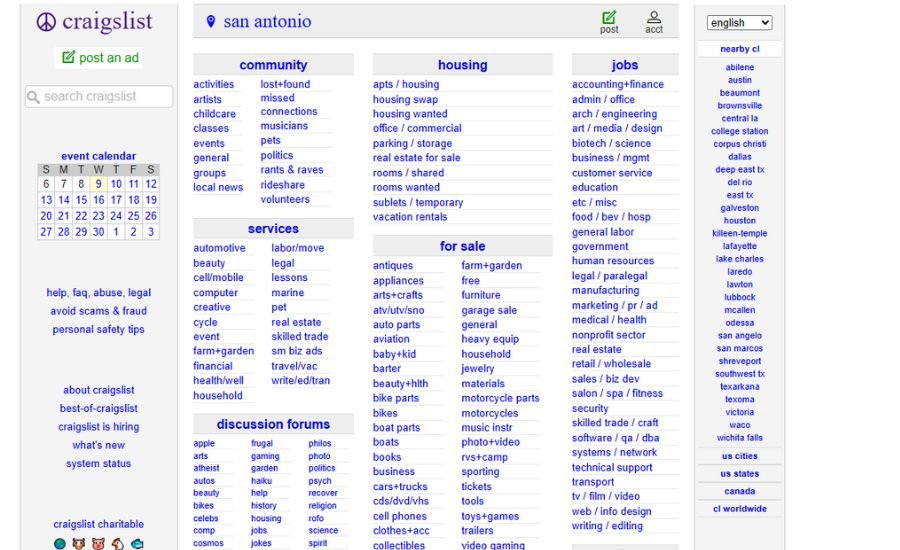Open real estate for sale category

click(417, 158)
